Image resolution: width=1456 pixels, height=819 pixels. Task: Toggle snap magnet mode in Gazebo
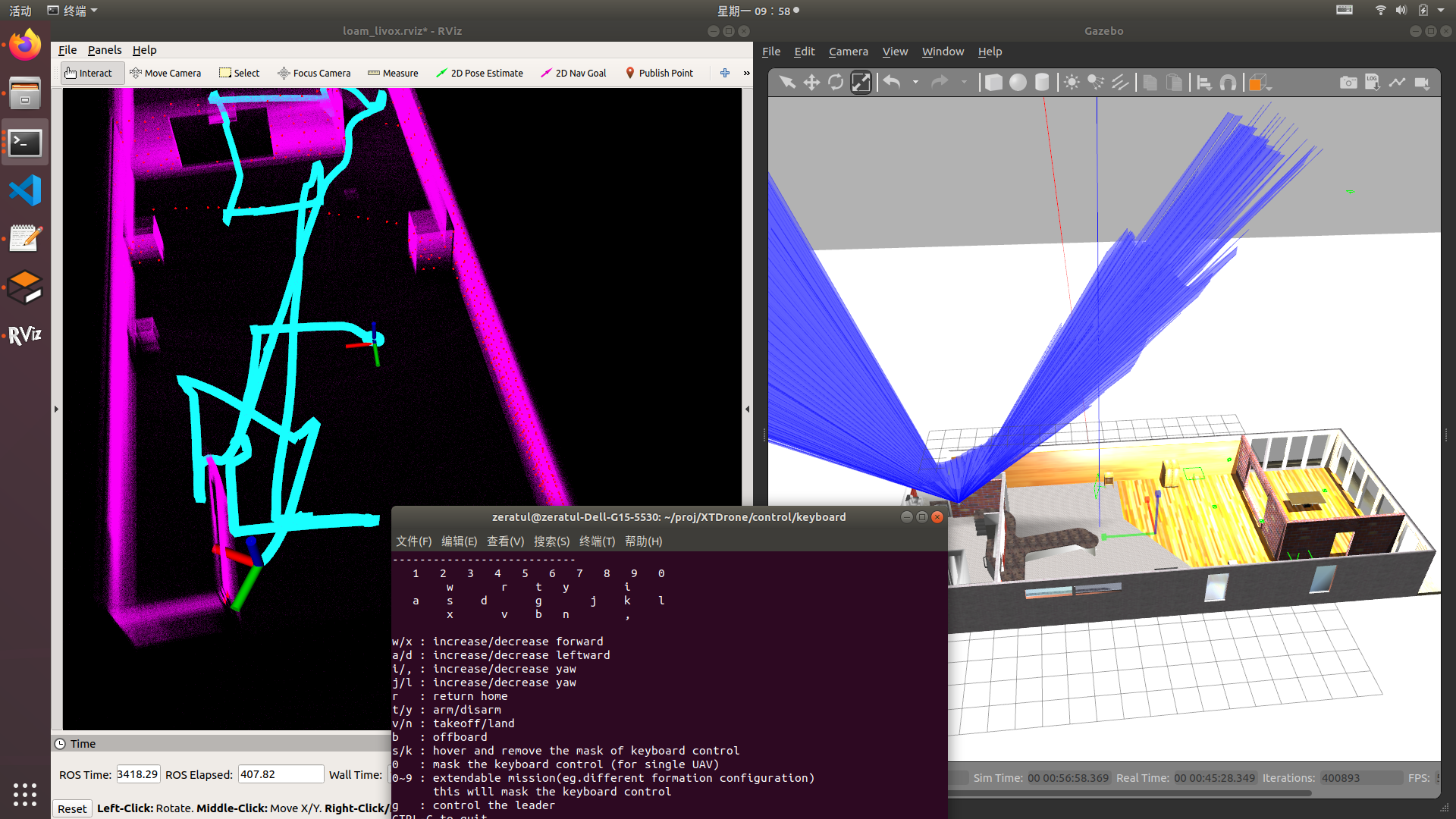click(1228, 83)
